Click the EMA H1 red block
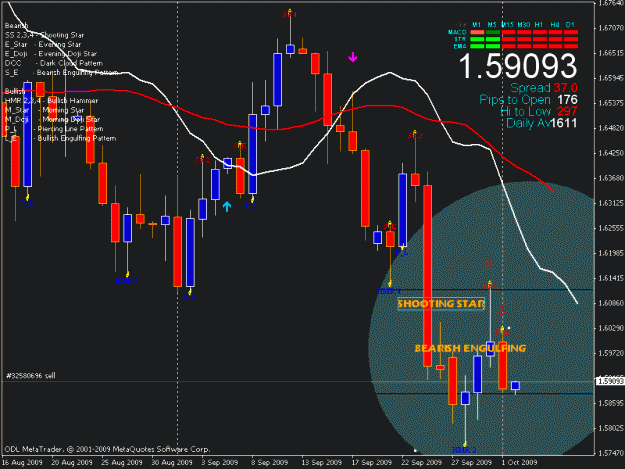Image resolution: width=625 pixels, height=469 pixels. (539, 46)
